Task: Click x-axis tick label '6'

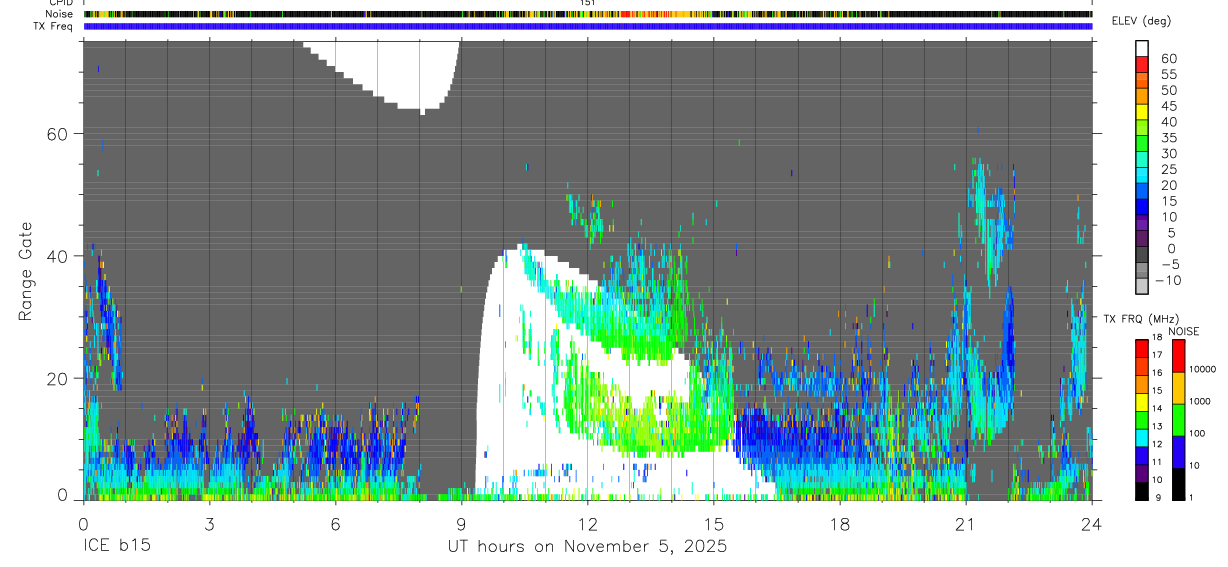Action: click(x=335, y=524)
